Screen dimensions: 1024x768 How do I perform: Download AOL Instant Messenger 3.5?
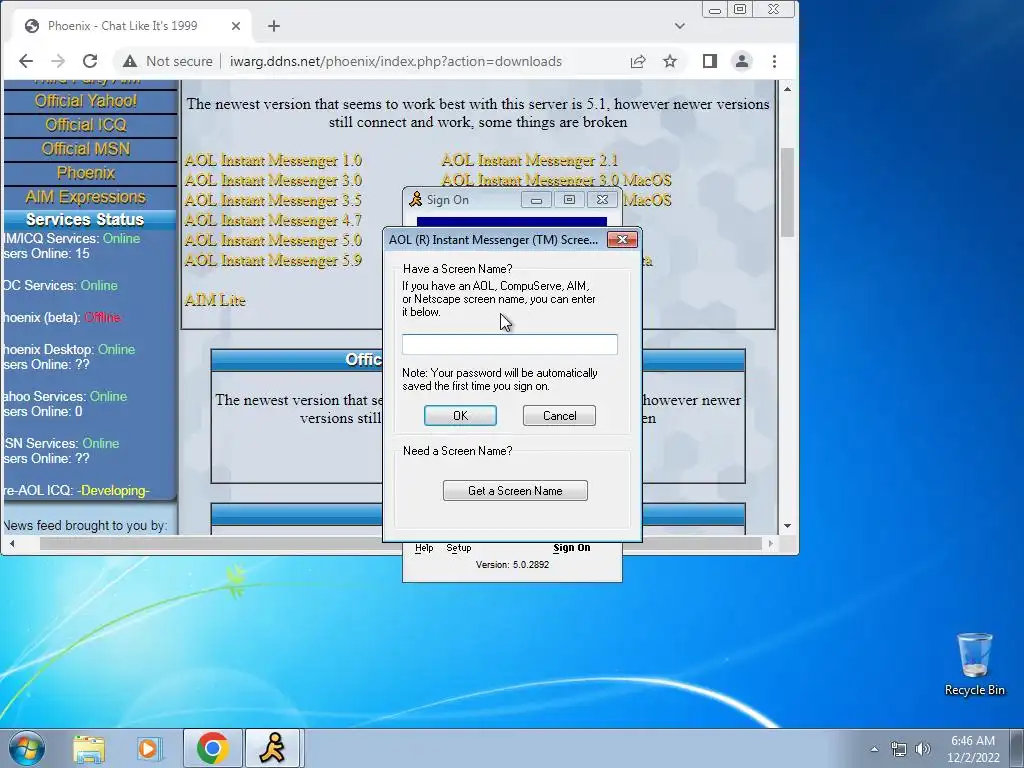coord(273,200)
